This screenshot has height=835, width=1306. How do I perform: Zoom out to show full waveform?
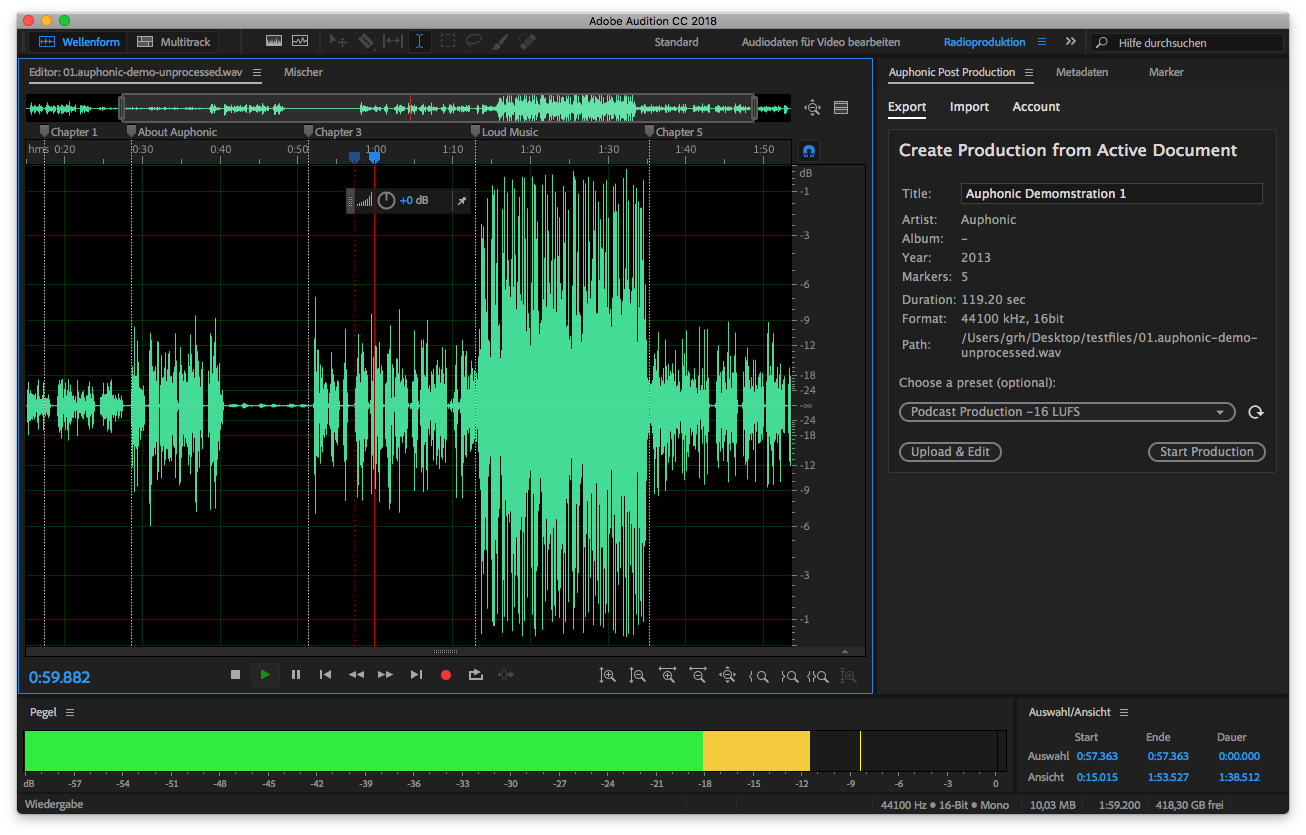(x=727, y=675)
